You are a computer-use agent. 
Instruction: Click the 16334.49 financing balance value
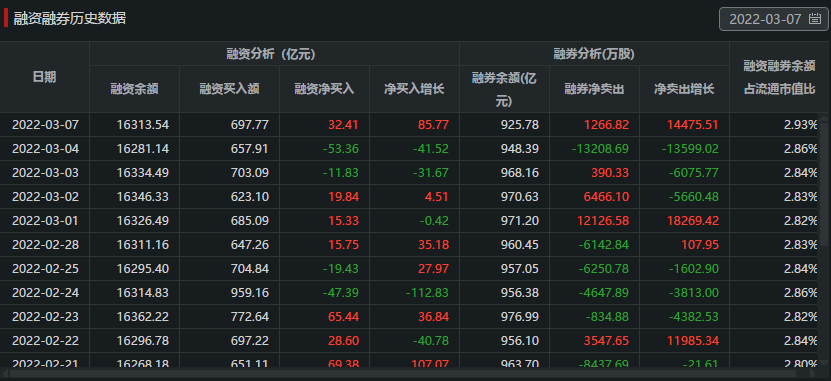tap(143, 173)
